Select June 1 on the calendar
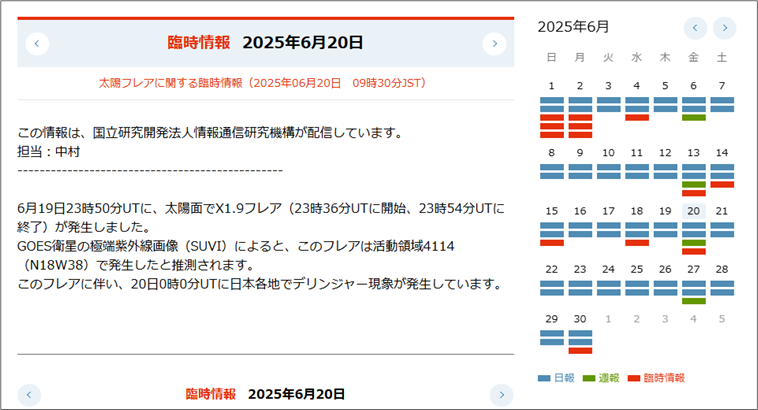 coord(552,86)
